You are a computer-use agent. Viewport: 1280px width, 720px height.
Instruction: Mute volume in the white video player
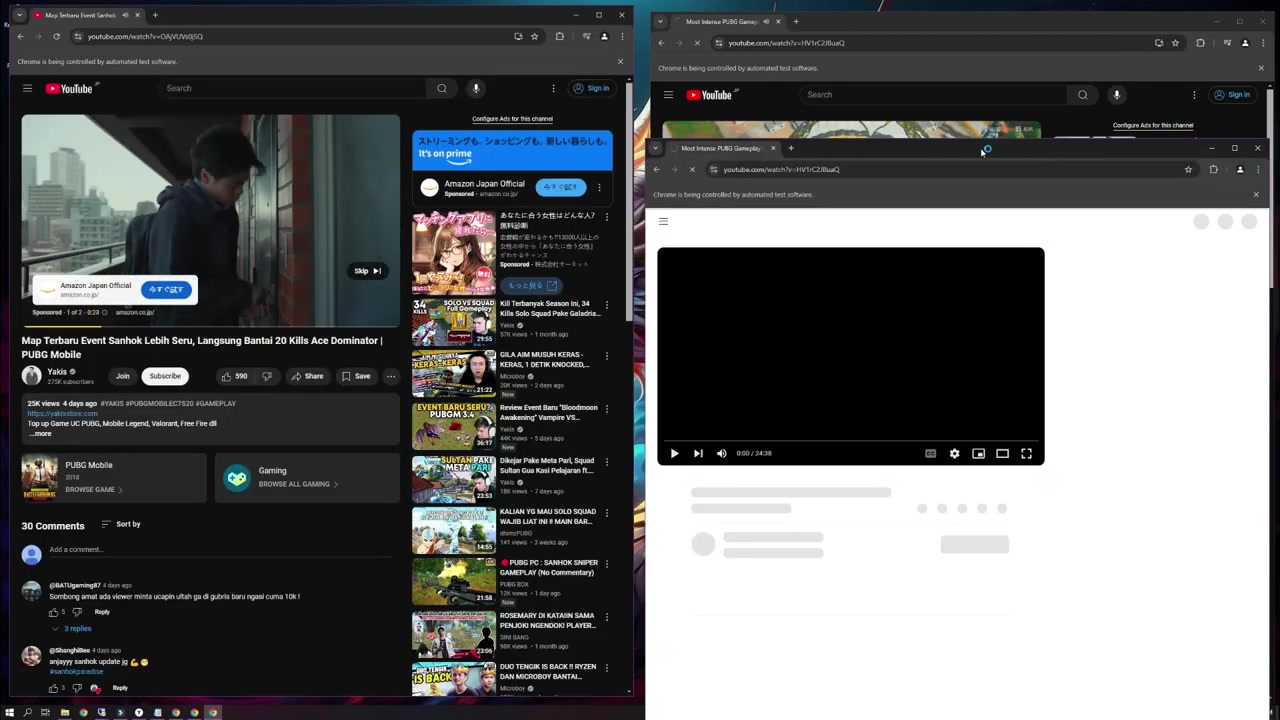click(x=722, y=453)
